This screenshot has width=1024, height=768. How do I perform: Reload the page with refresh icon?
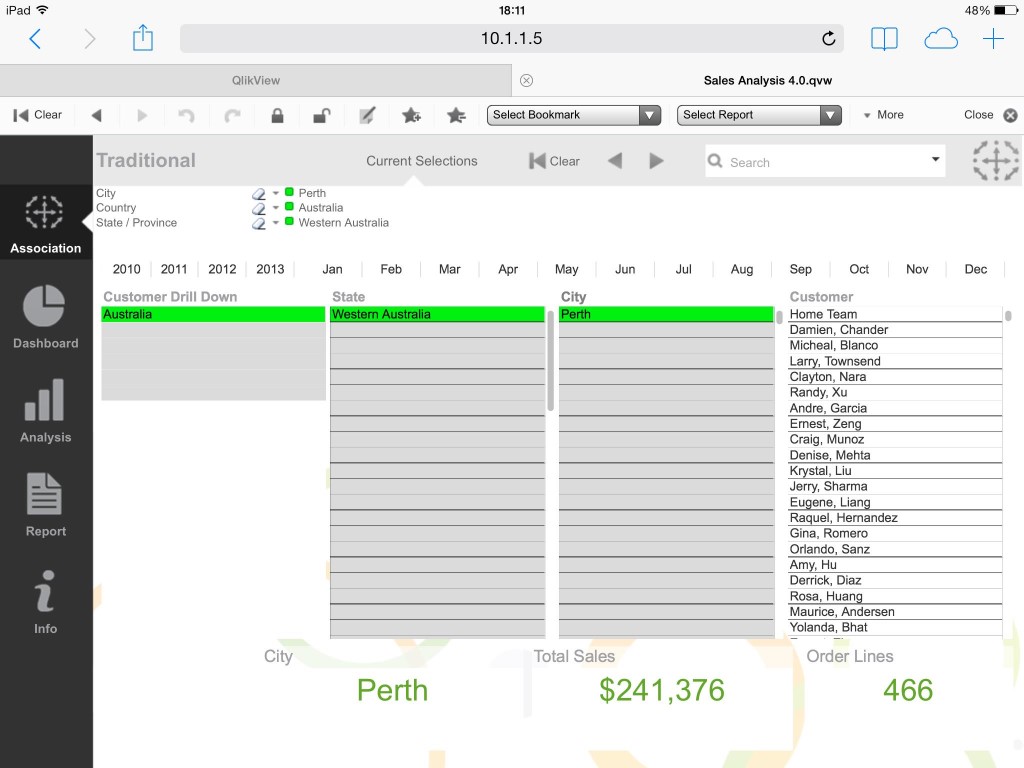coord(828,39)
